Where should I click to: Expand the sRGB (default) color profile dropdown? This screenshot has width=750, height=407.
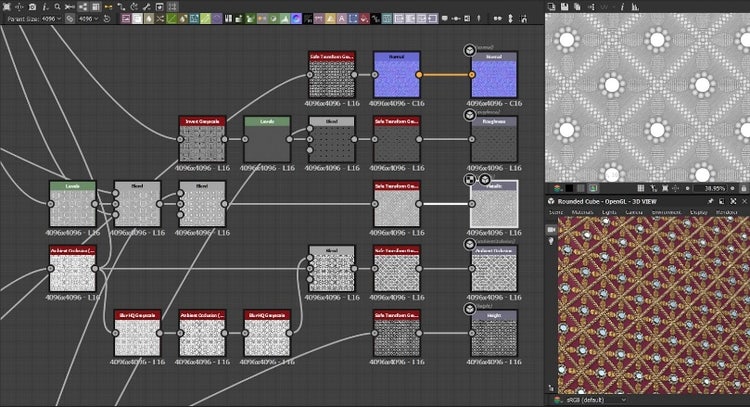coord(595,399)
